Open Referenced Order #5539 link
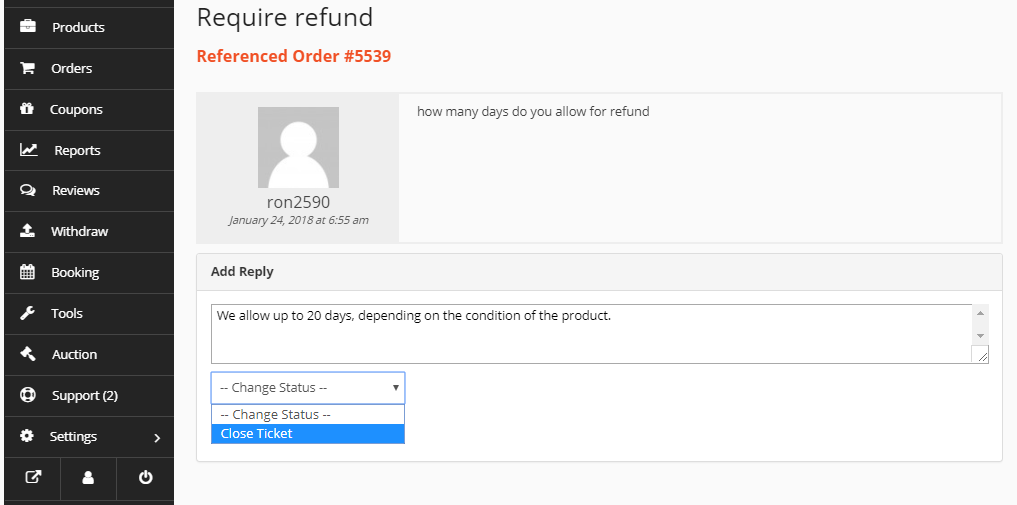This screenshot has width=1017, height=505. tap(294, 56)
